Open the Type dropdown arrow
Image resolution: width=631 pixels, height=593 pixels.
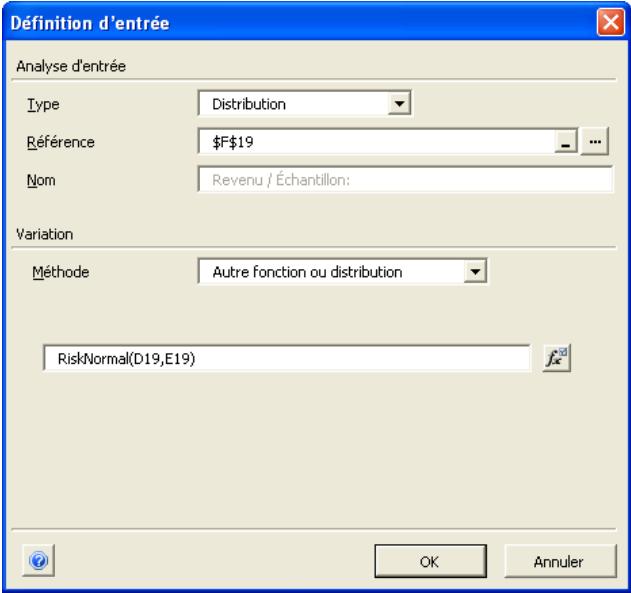400,102
